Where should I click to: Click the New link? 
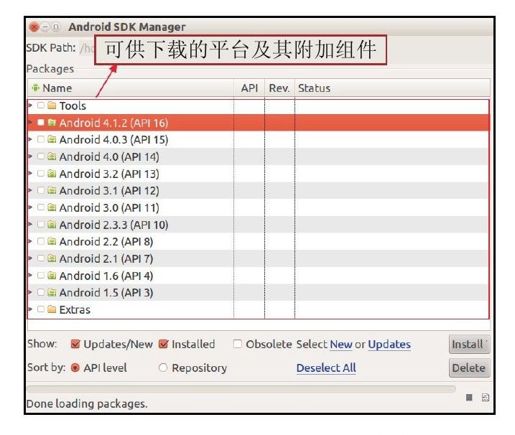pos(341,344)
